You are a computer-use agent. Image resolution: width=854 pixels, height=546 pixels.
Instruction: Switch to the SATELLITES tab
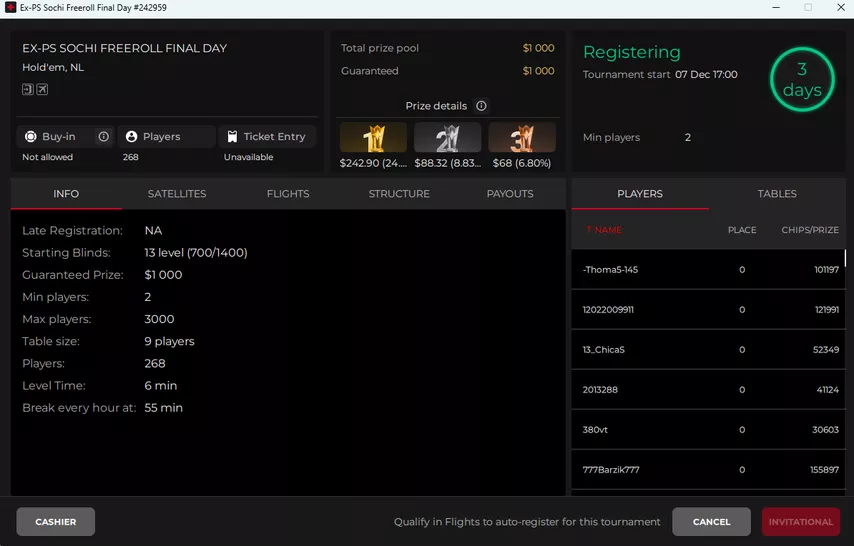coord(177,194)
